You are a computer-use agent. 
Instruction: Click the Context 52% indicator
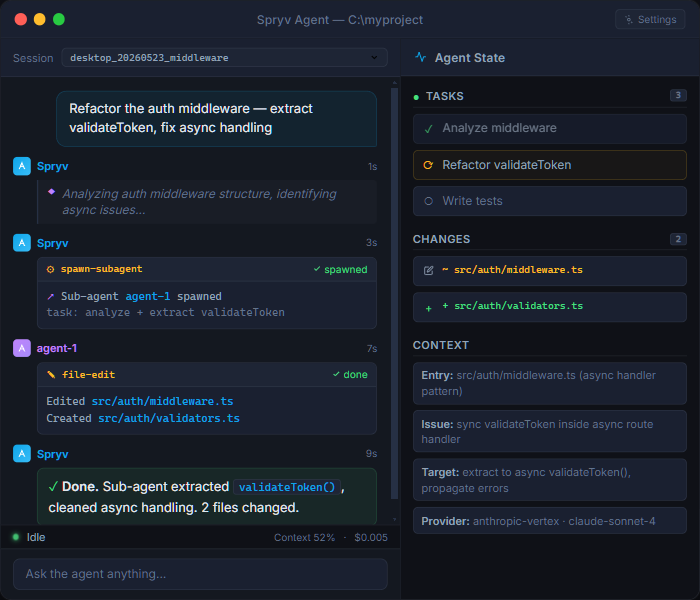point(304,538)
